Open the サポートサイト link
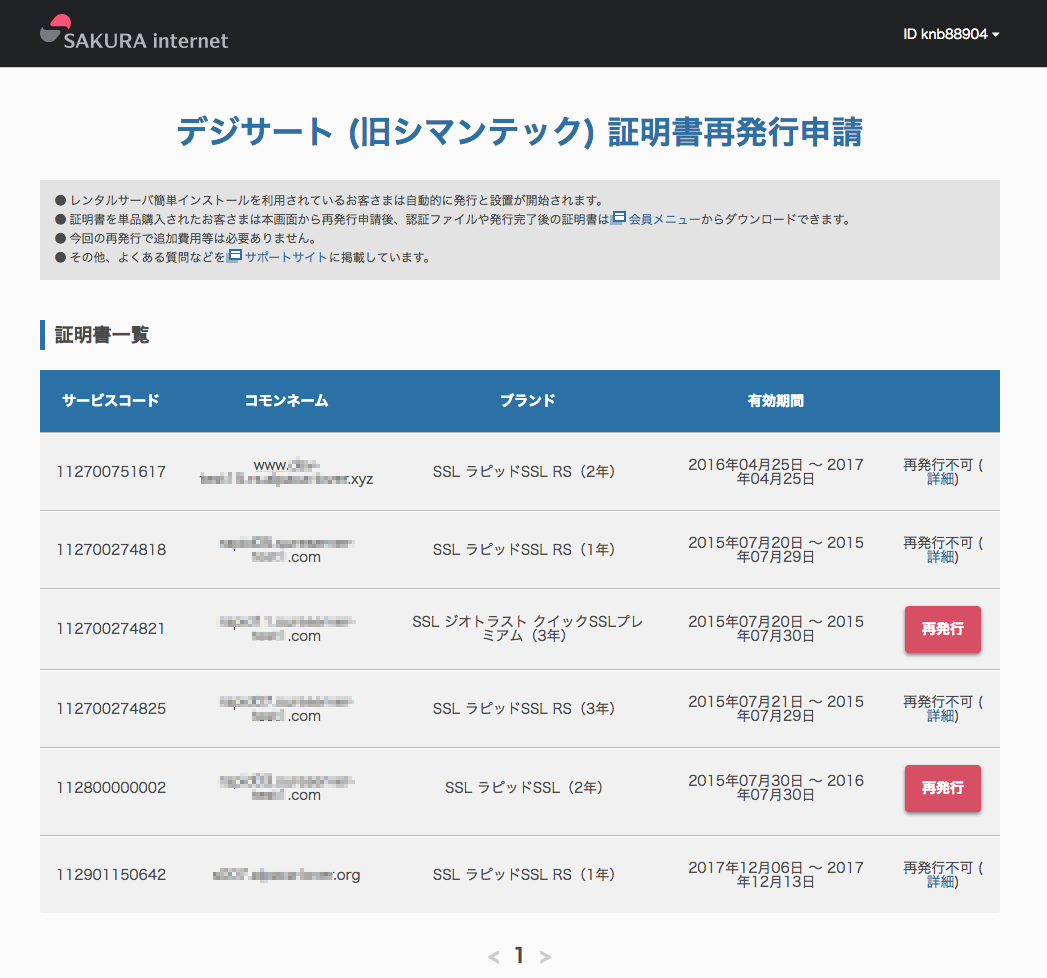 click(x=286, y=257)
